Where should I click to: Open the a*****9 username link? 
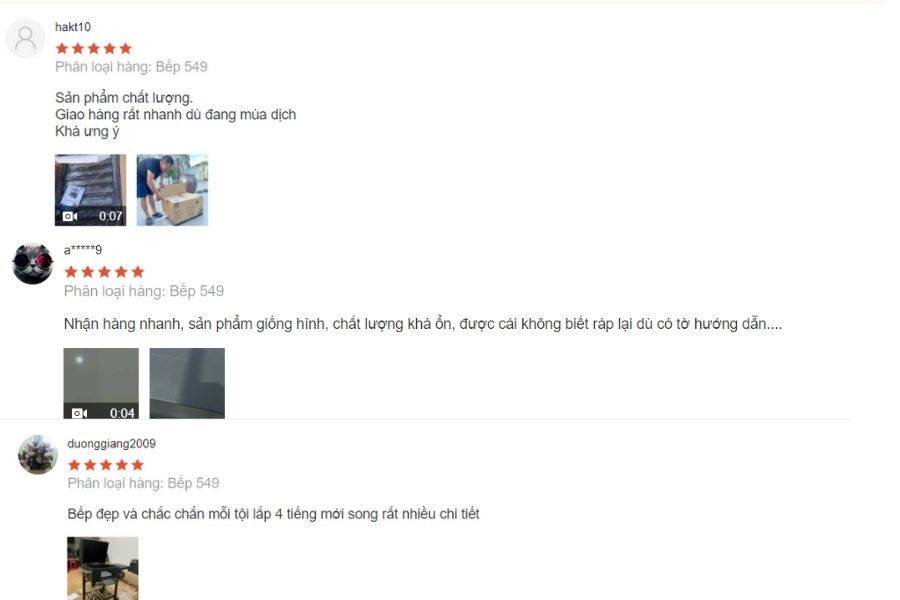point(83,250)
